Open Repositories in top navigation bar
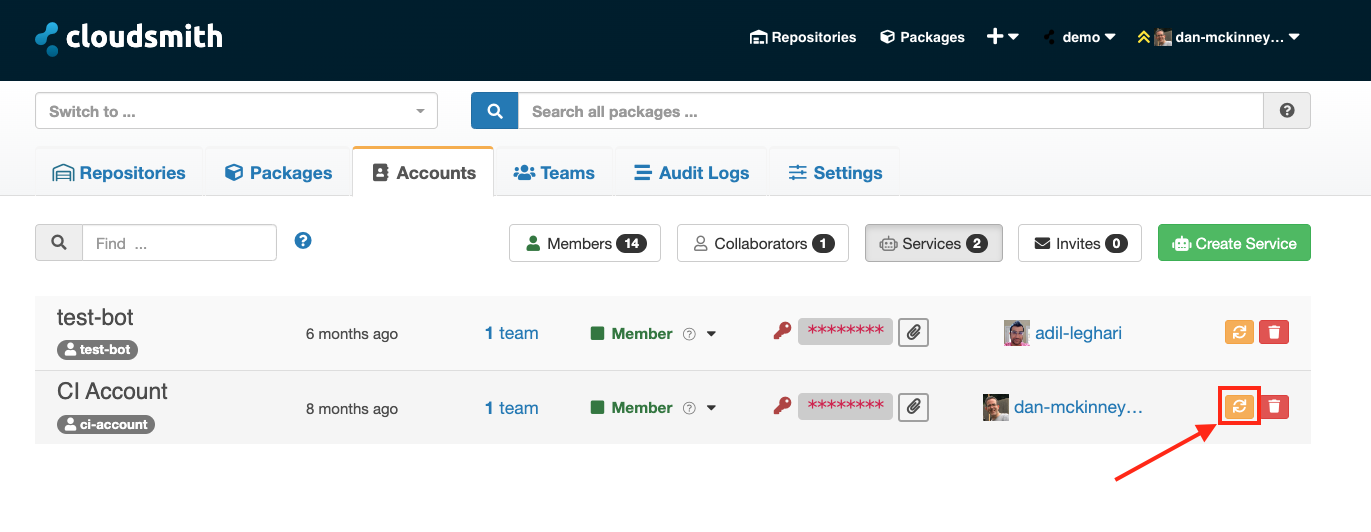1371x532 pixels. (803, 37)
